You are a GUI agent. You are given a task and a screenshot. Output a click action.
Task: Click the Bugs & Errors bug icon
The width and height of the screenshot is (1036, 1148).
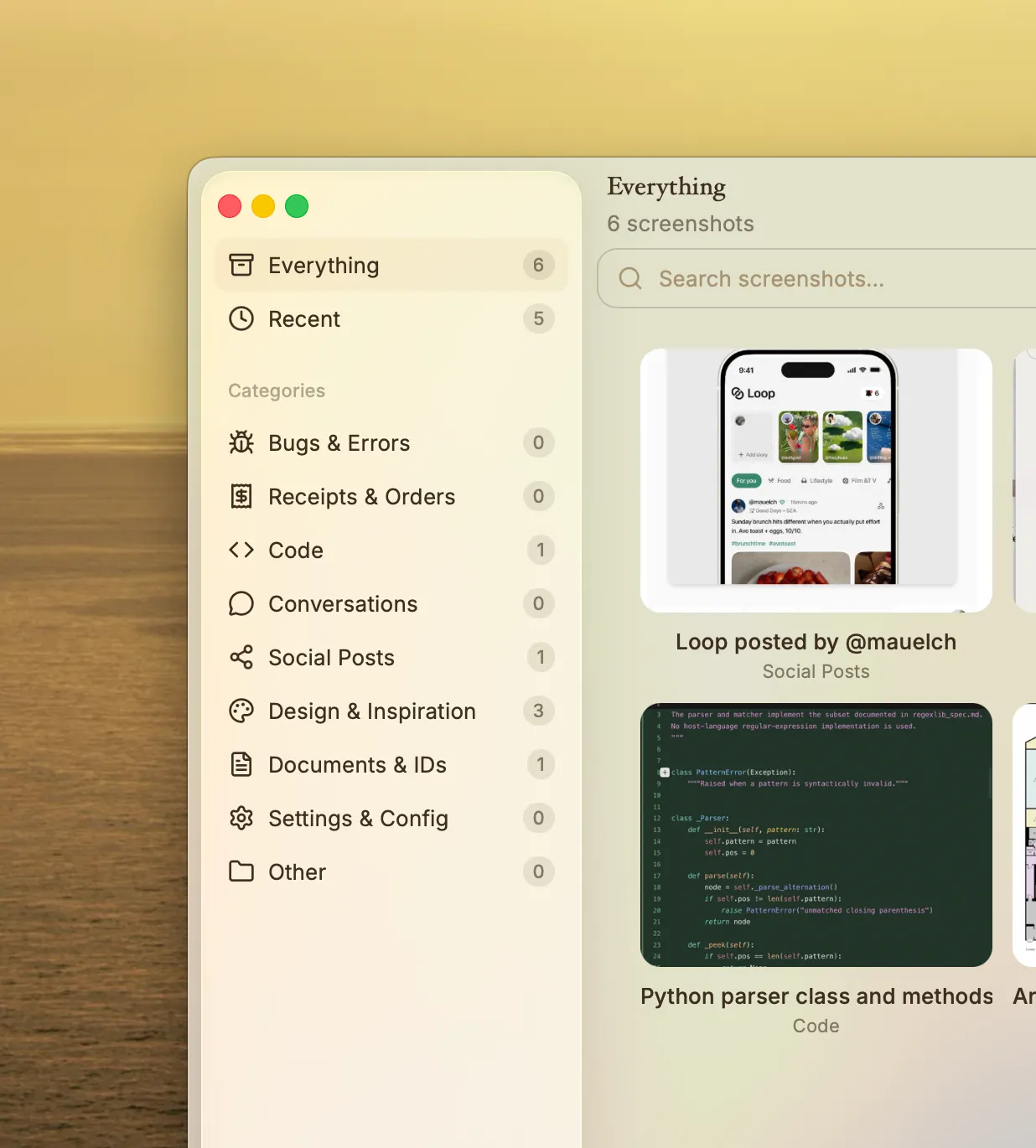(x=241, y=442)
